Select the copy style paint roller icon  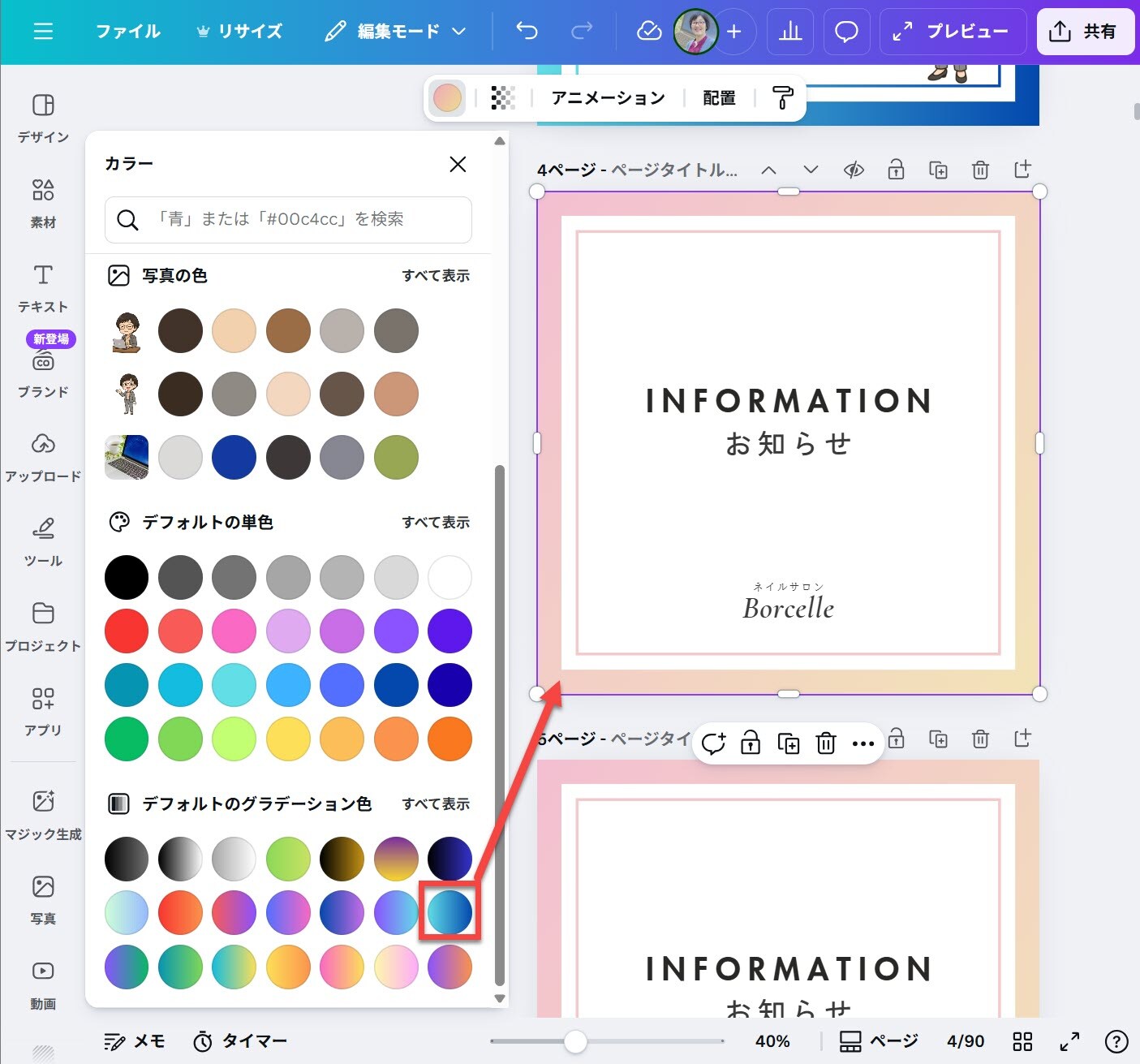click(782, 98)
